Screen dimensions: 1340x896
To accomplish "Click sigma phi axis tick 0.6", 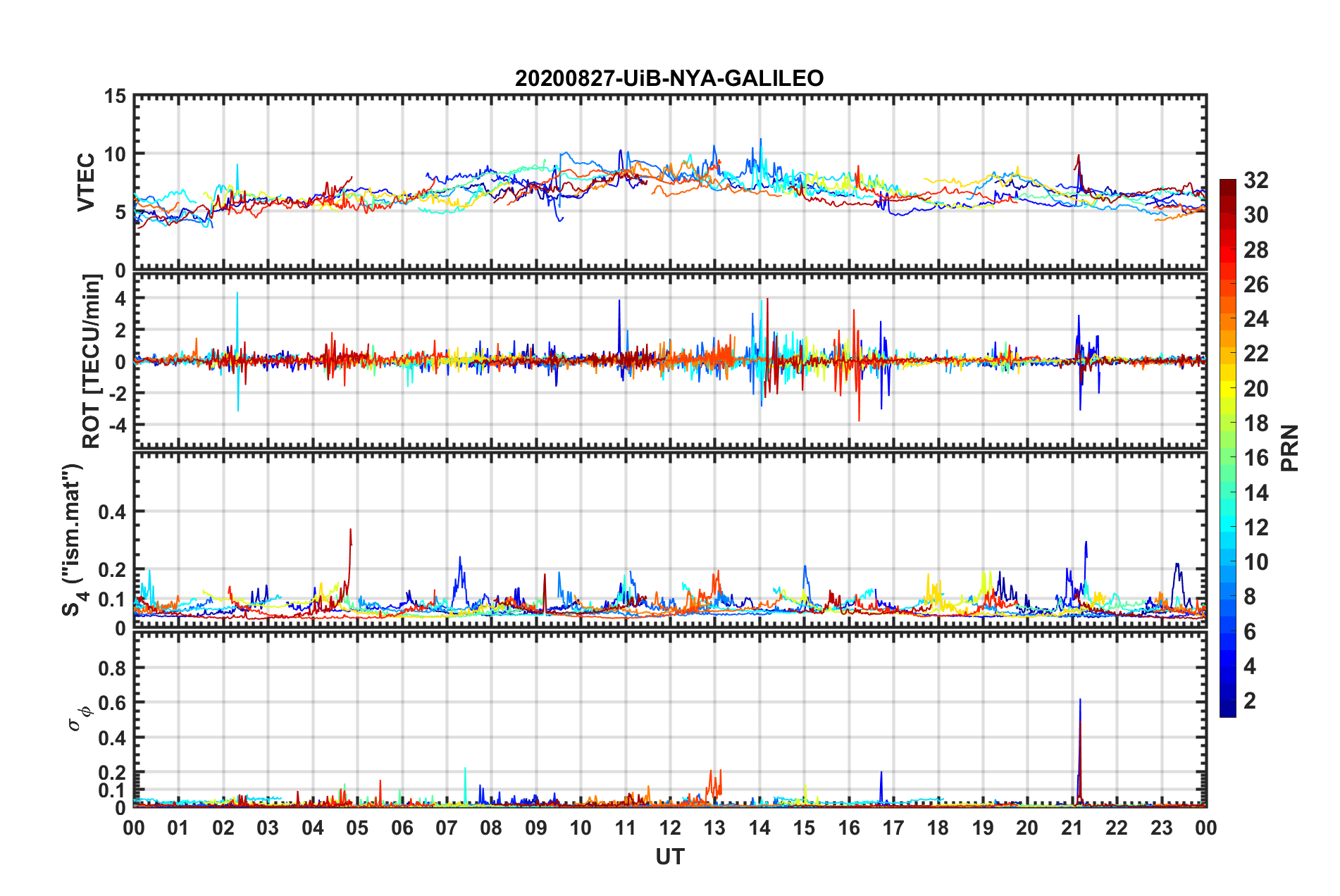I will [x=113, y=703].
